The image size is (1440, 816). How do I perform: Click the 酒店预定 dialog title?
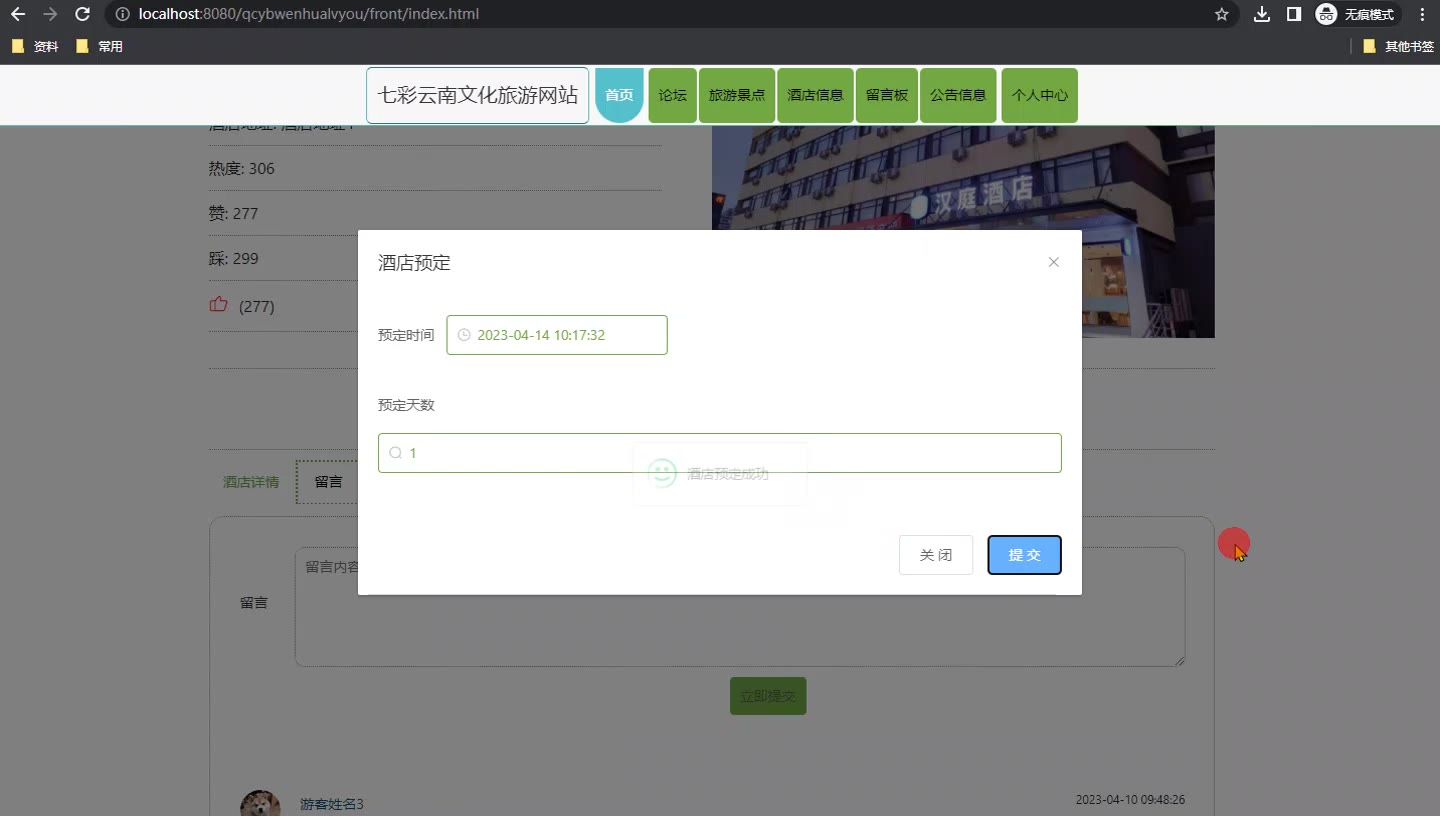414,263
